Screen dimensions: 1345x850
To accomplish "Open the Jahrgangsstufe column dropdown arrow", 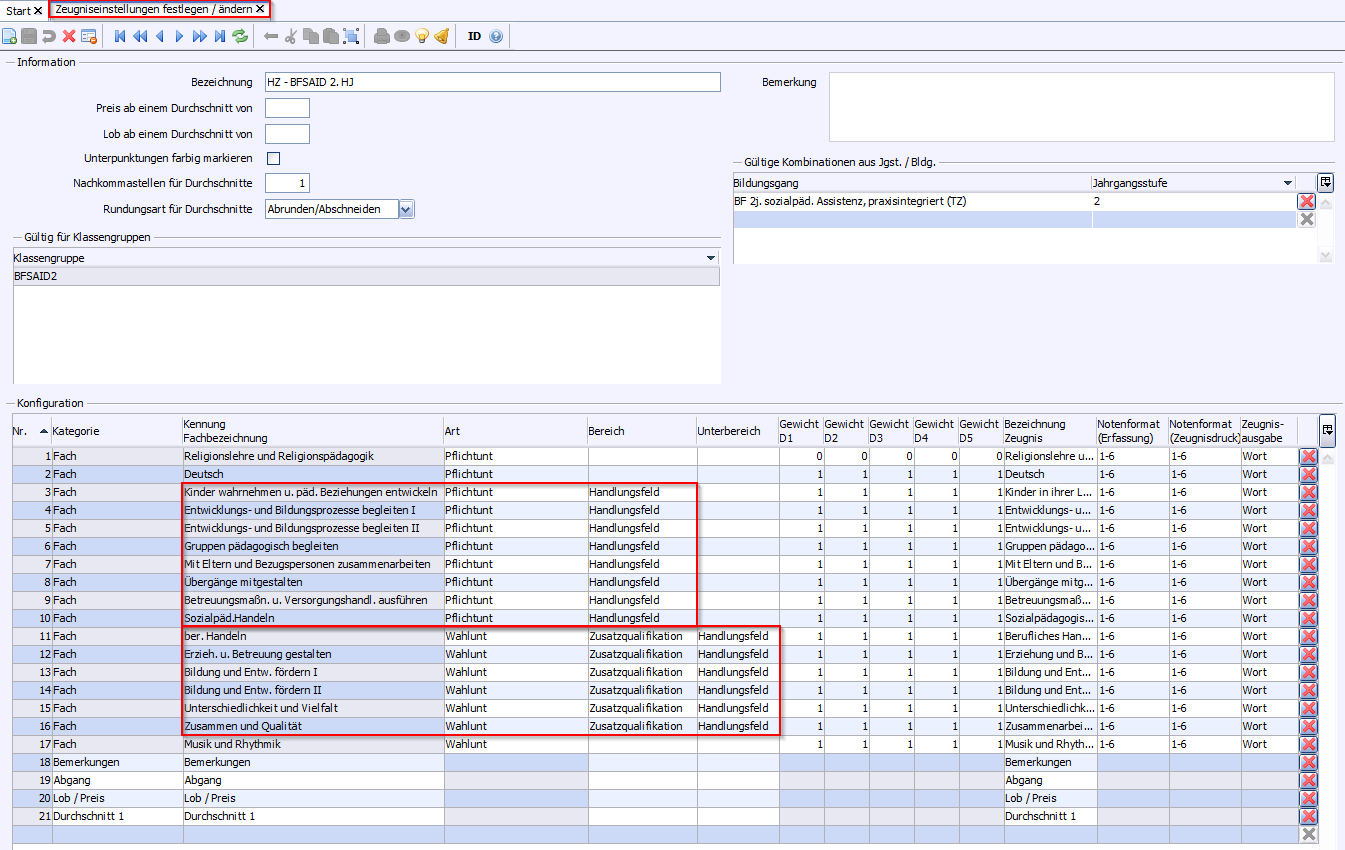I will click(x=1287, y=183).
